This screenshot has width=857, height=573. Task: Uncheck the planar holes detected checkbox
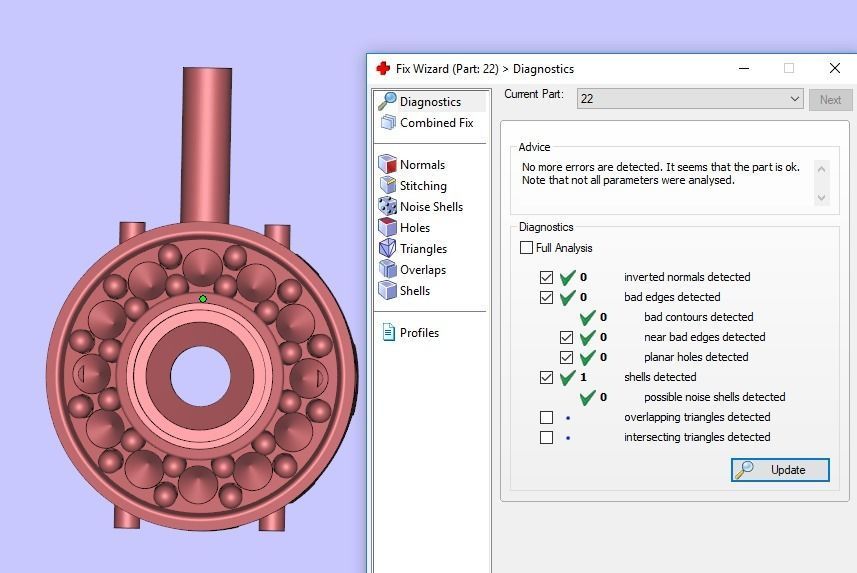(566, 358)
